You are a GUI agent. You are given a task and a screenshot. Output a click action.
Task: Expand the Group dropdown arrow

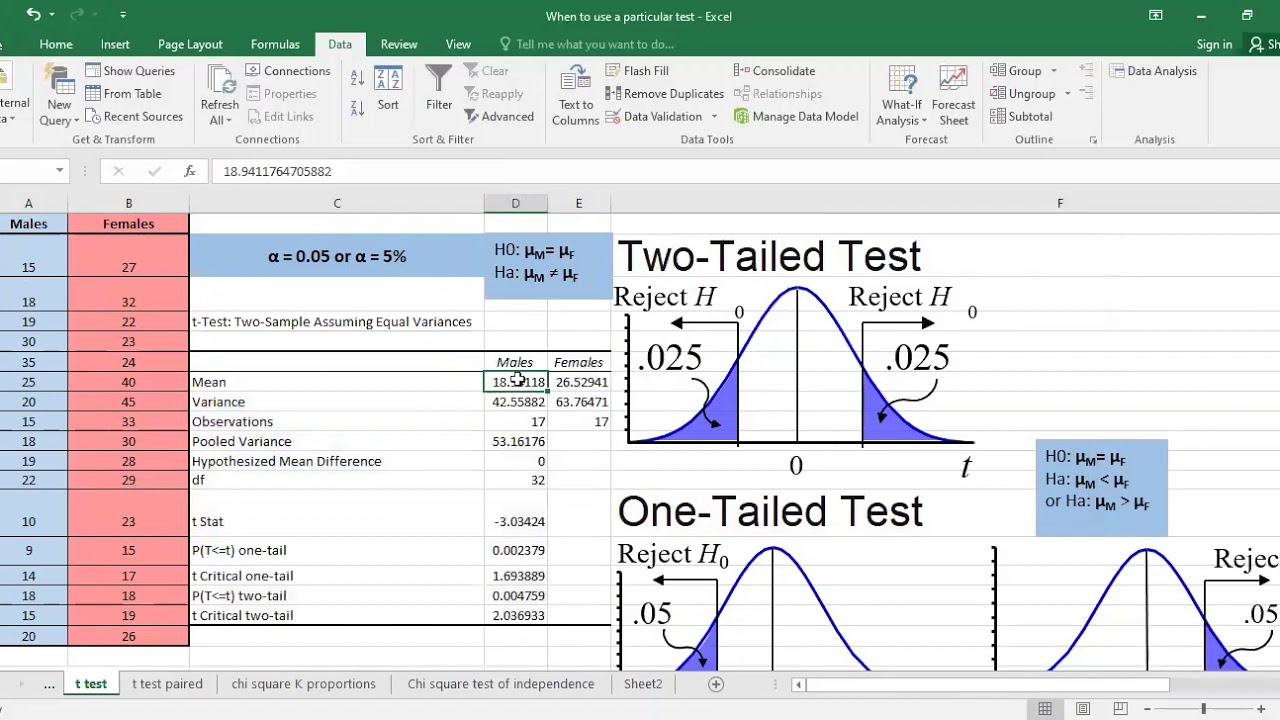pos(1053,71)
